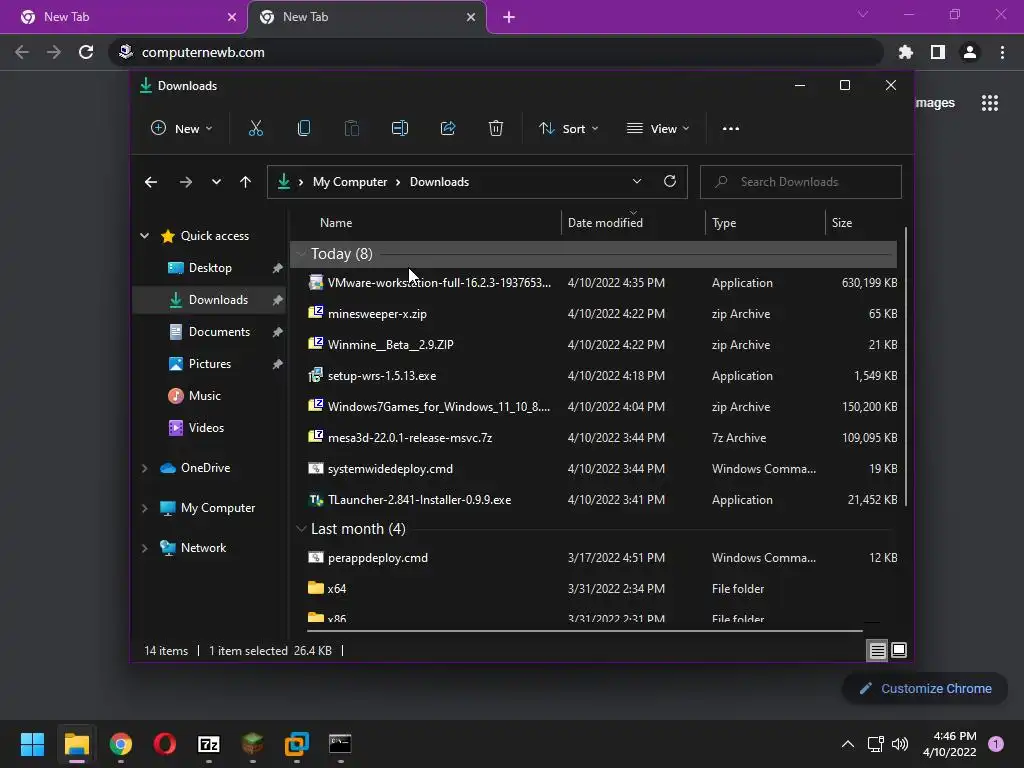Sort by the Type column header
1024x768 pixels.
765,223
